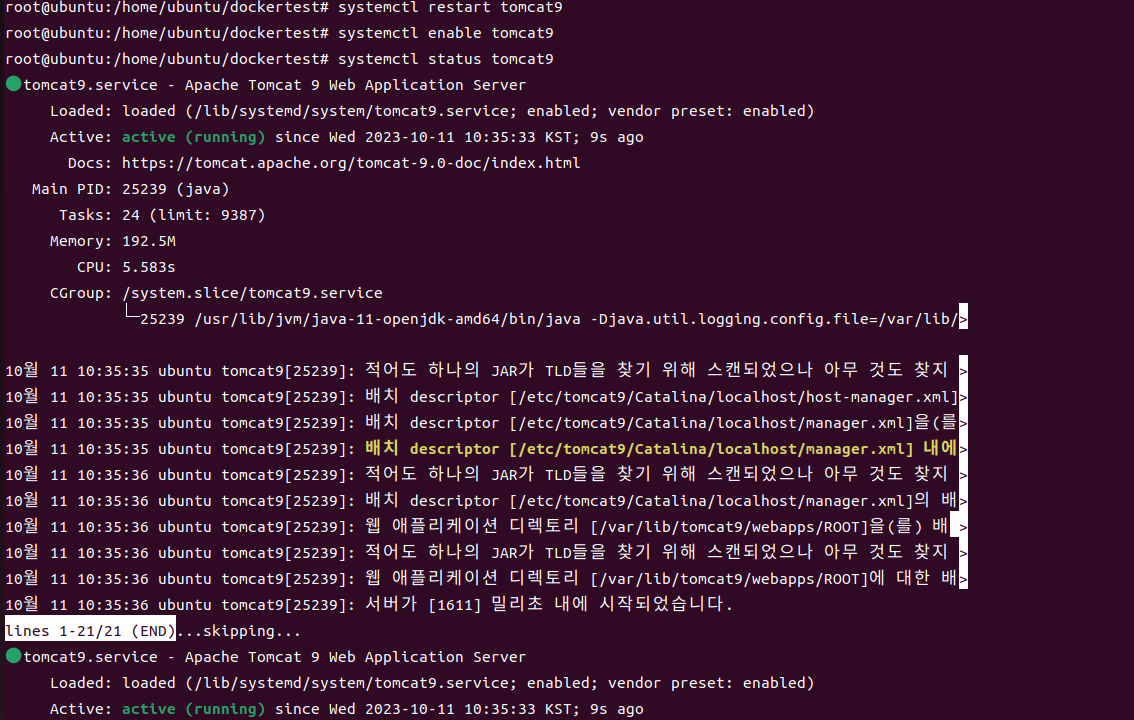Viewport: 1134px width, 720px height.
Task: Click the first 'tomcat9.service - Apache Tomcat 9' header
Action: click(274, 85)
